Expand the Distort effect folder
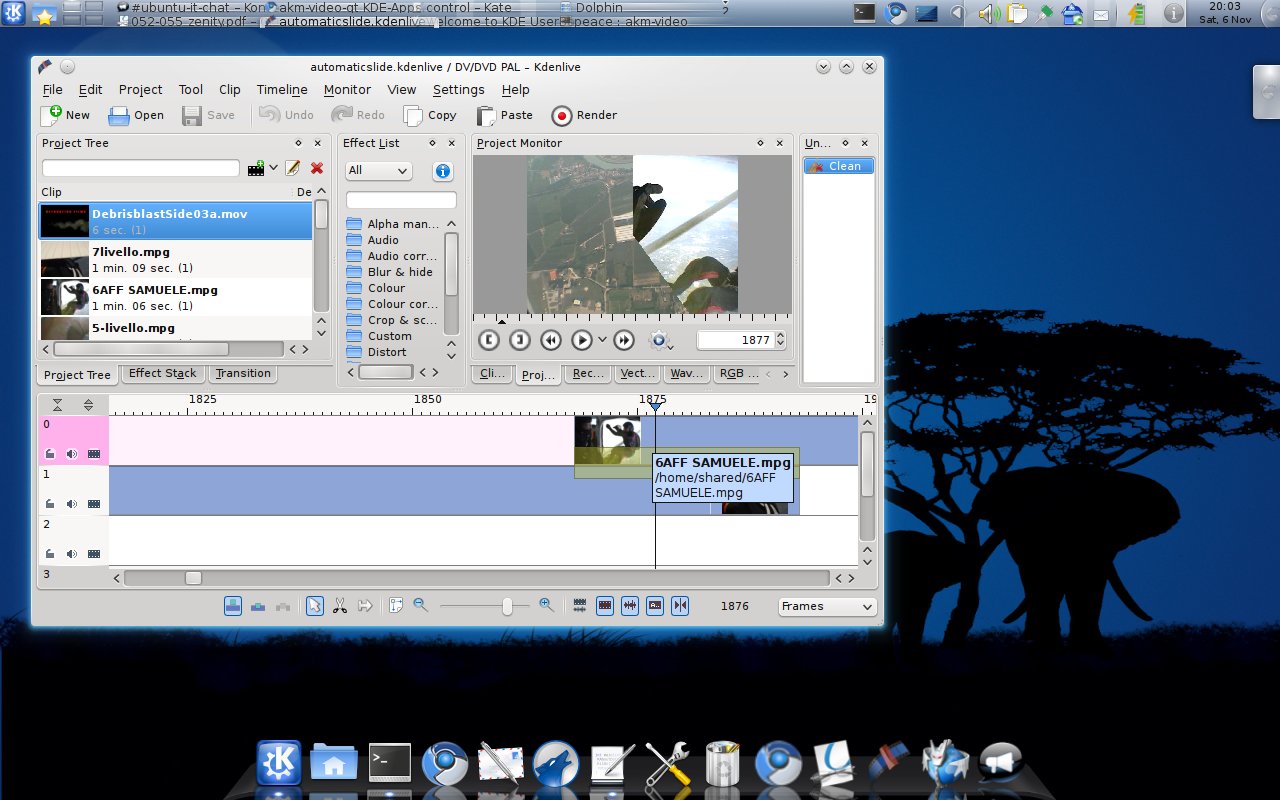The width and height of the screenshot is (1280, 800). click(353, 352)
